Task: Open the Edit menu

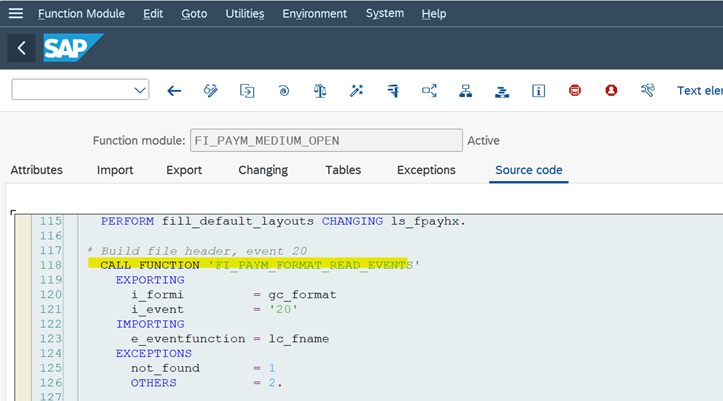Action: (x=153, y=14)
